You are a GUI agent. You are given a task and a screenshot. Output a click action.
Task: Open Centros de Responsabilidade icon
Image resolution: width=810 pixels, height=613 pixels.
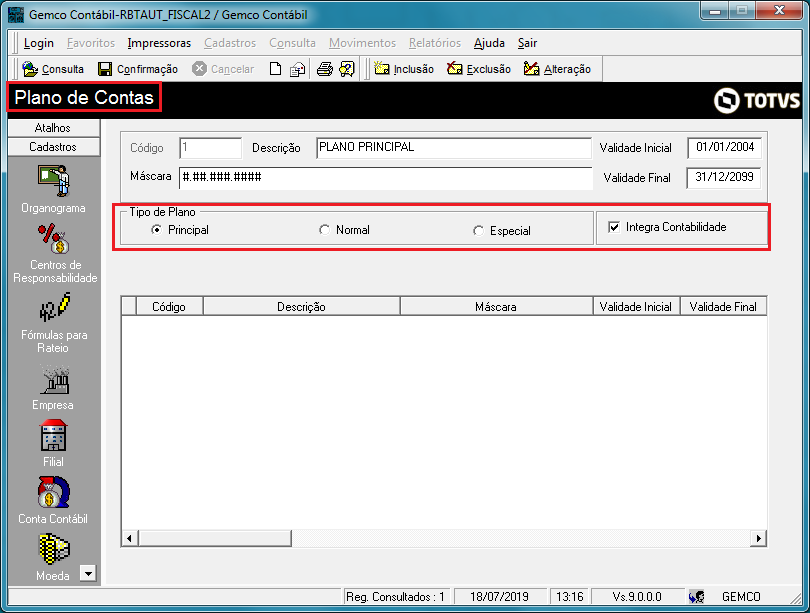54,239
